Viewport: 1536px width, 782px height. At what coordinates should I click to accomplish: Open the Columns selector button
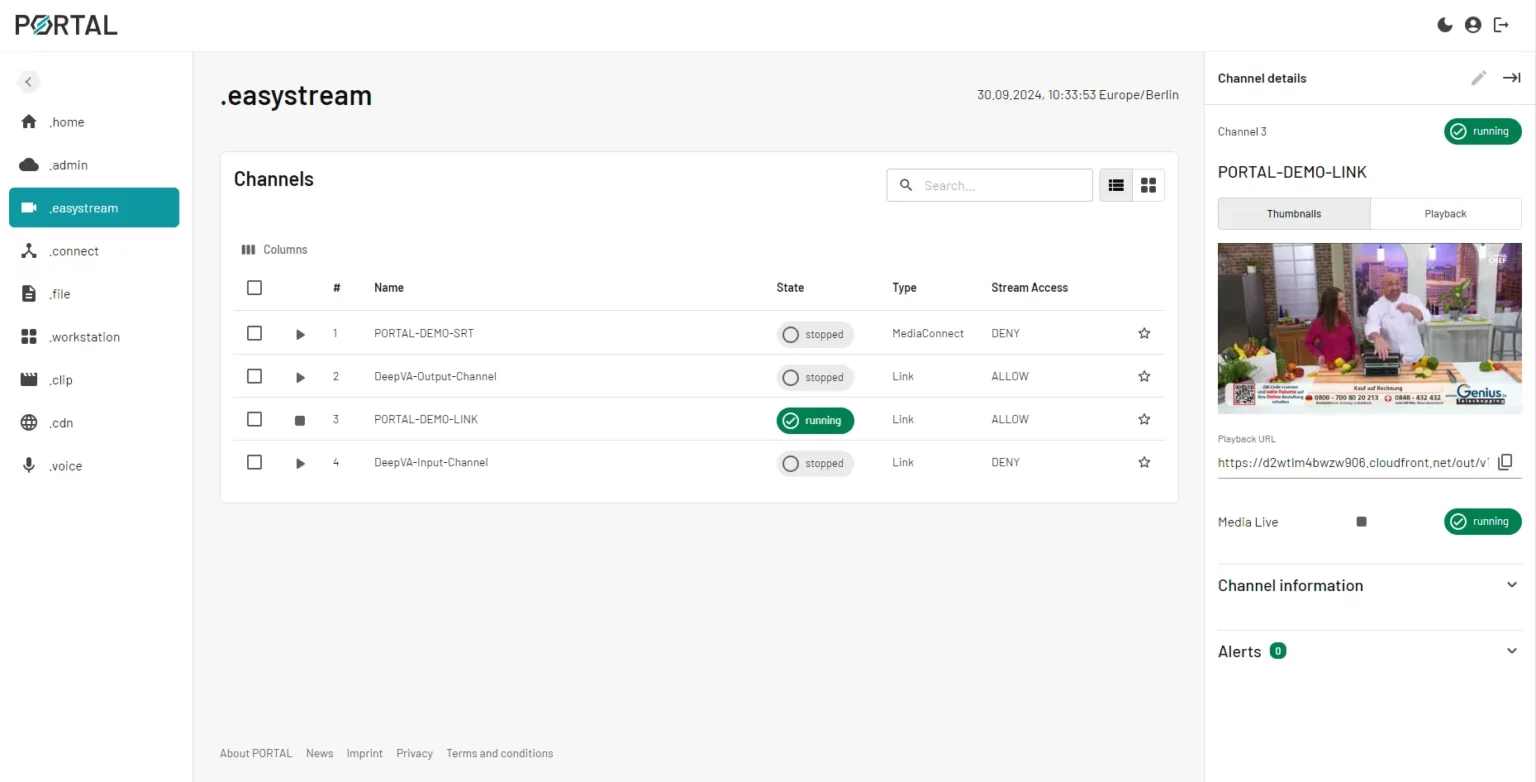pyautogui.click(x=275, y=250)
